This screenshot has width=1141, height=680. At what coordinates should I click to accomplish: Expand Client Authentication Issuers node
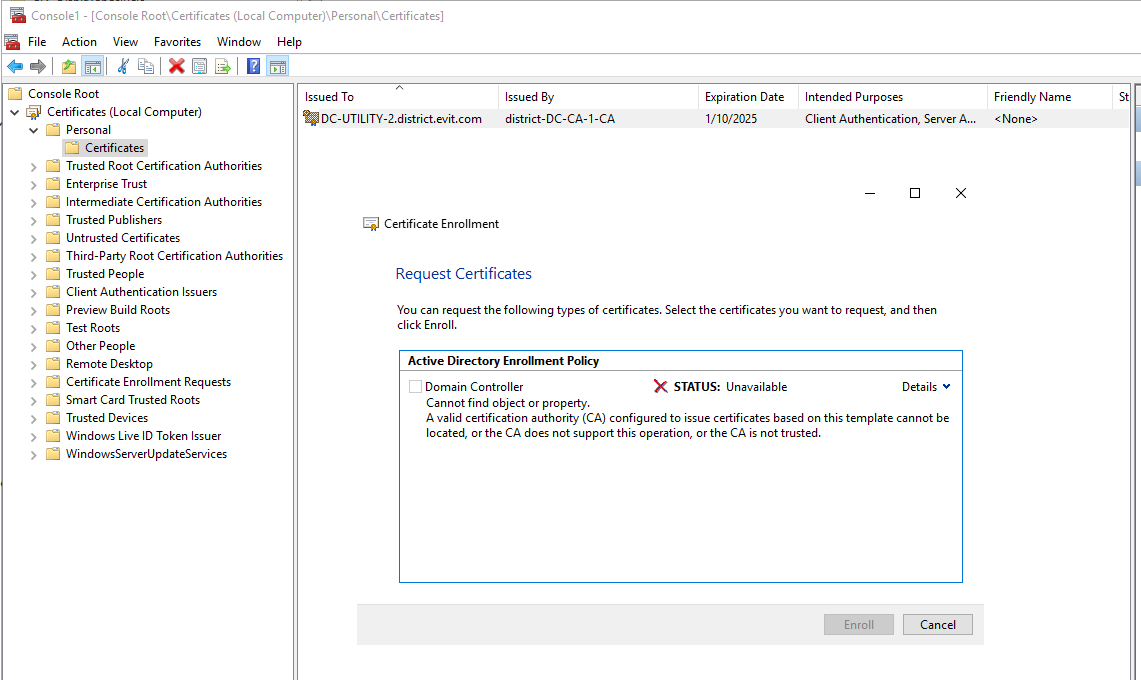pyautogui.click(x=33, y=293)
